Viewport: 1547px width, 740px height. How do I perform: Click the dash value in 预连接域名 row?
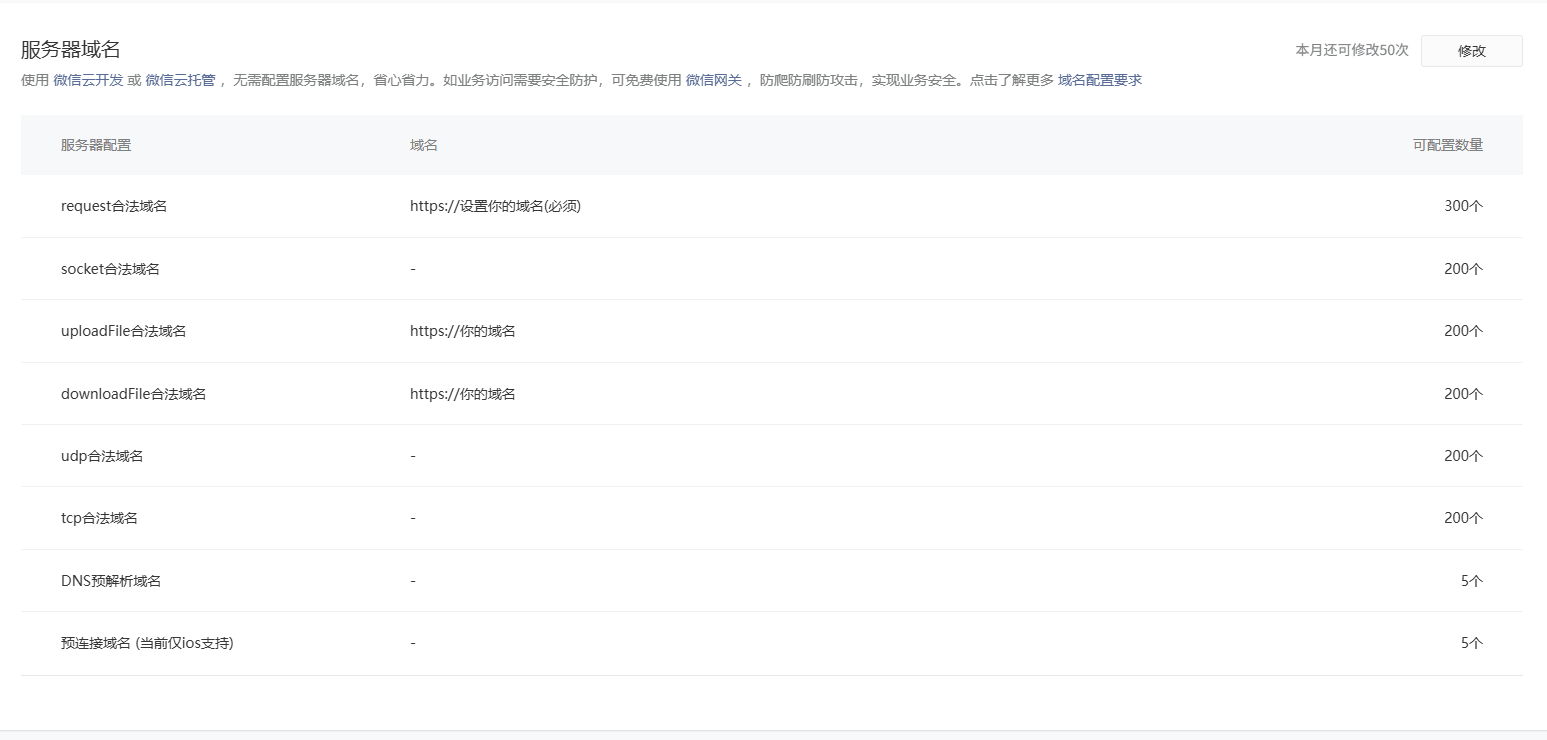[x=413, y=643]
